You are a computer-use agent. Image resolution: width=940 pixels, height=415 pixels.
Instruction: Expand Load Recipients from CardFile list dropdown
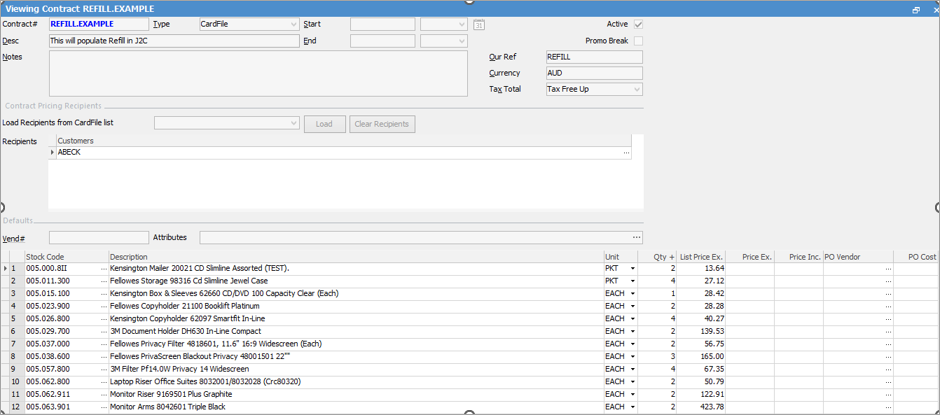tap(293, 124)
